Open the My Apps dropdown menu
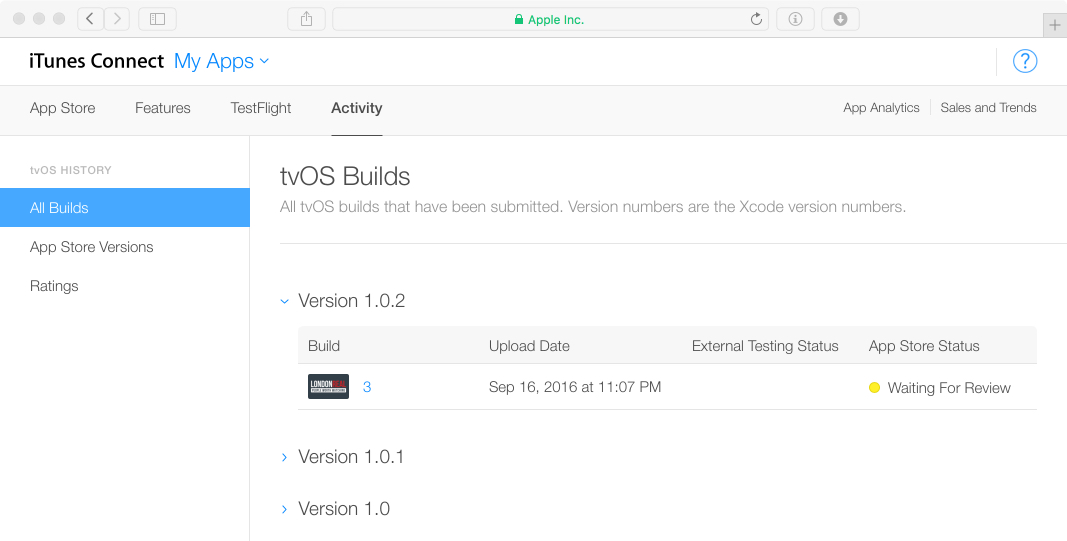 (221, 61)
